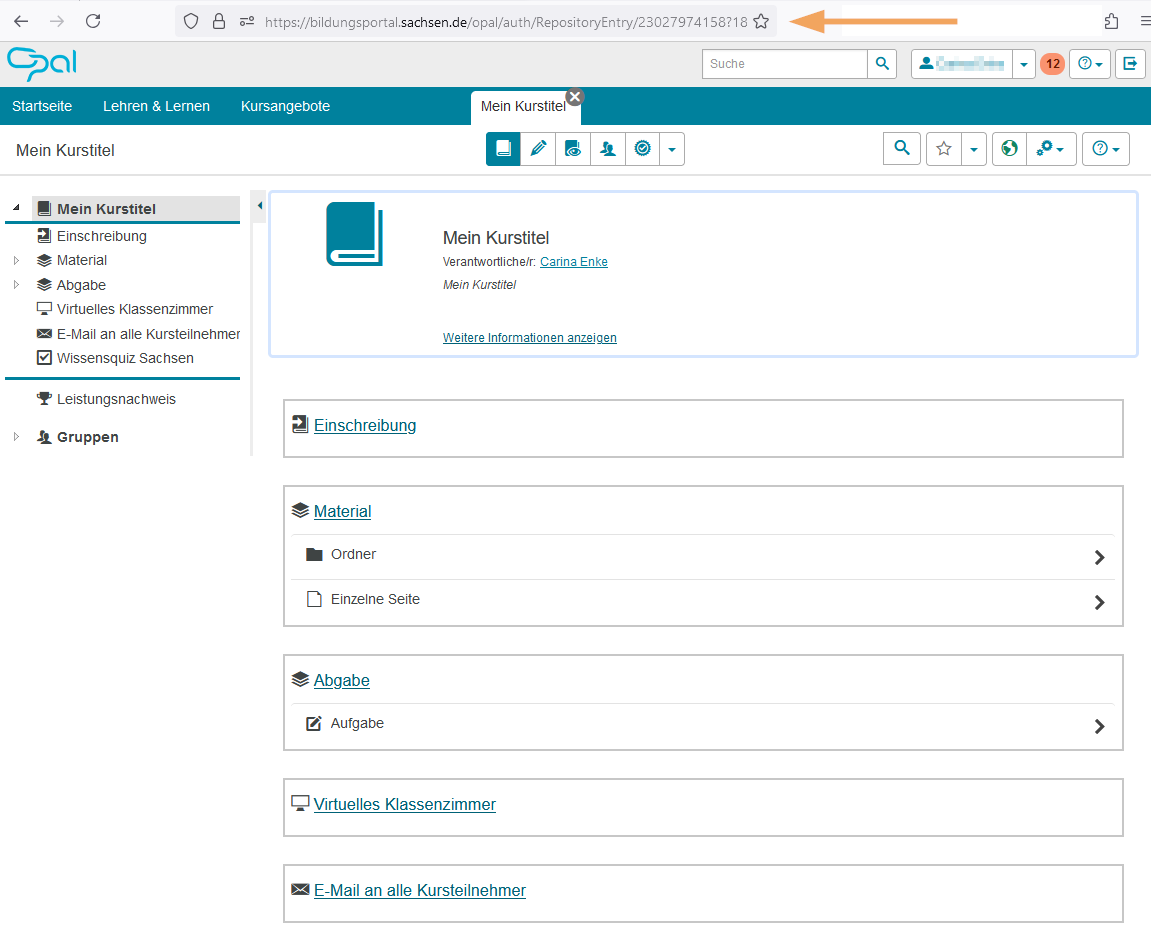Expand the Material tree node
Viewport: 1151px width, 931px height.
point(16,261)
